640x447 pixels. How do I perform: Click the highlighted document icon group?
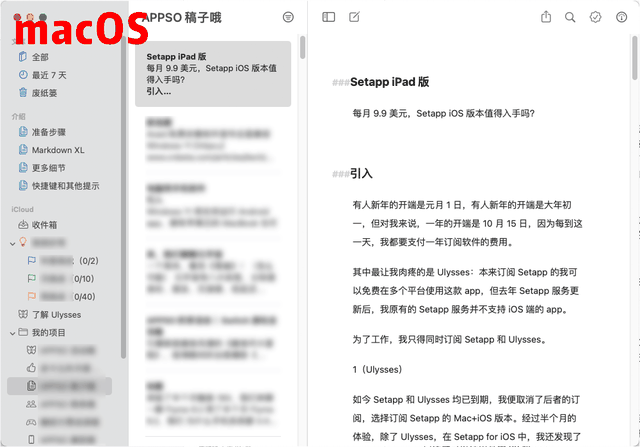coord(31,386)
